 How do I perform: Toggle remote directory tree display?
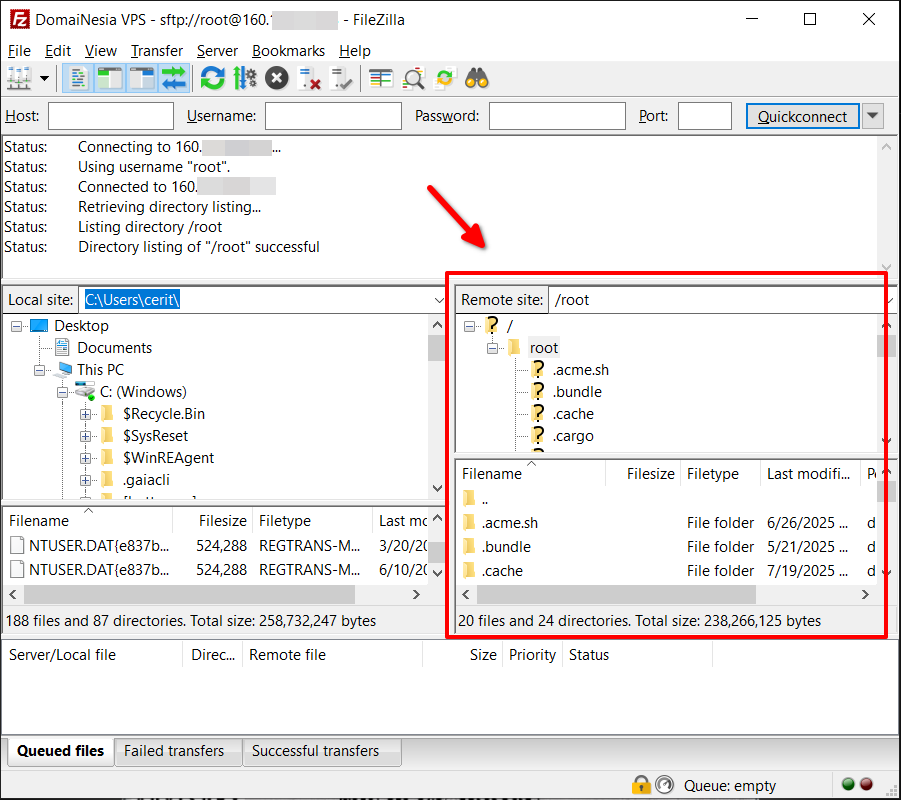click(x=141, y=78)
